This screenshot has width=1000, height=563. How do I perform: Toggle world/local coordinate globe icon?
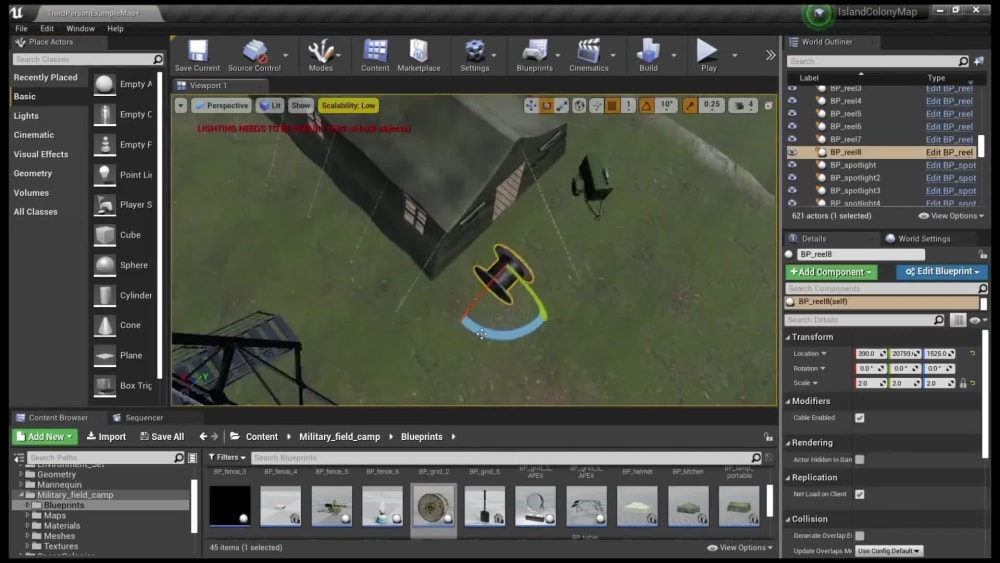[579, 105]
